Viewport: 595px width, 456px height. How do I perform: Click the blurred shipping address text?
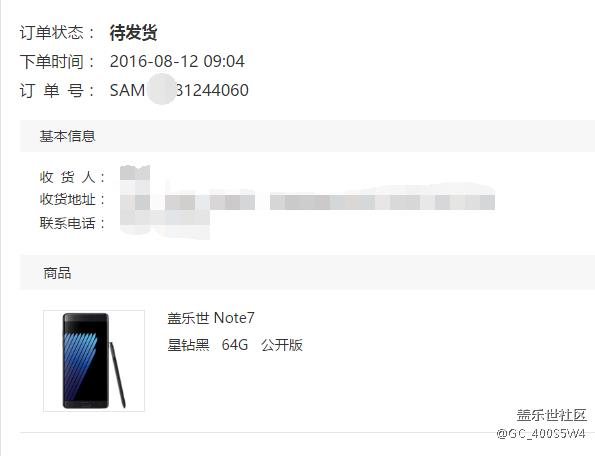point(307,201)
